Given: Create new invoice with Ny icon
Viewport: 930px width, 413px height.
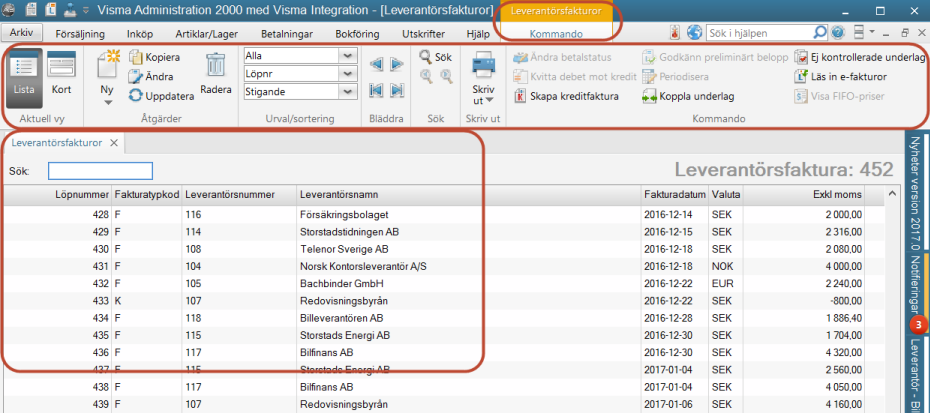Looking at the screenshot, I should tap(108, 64).
